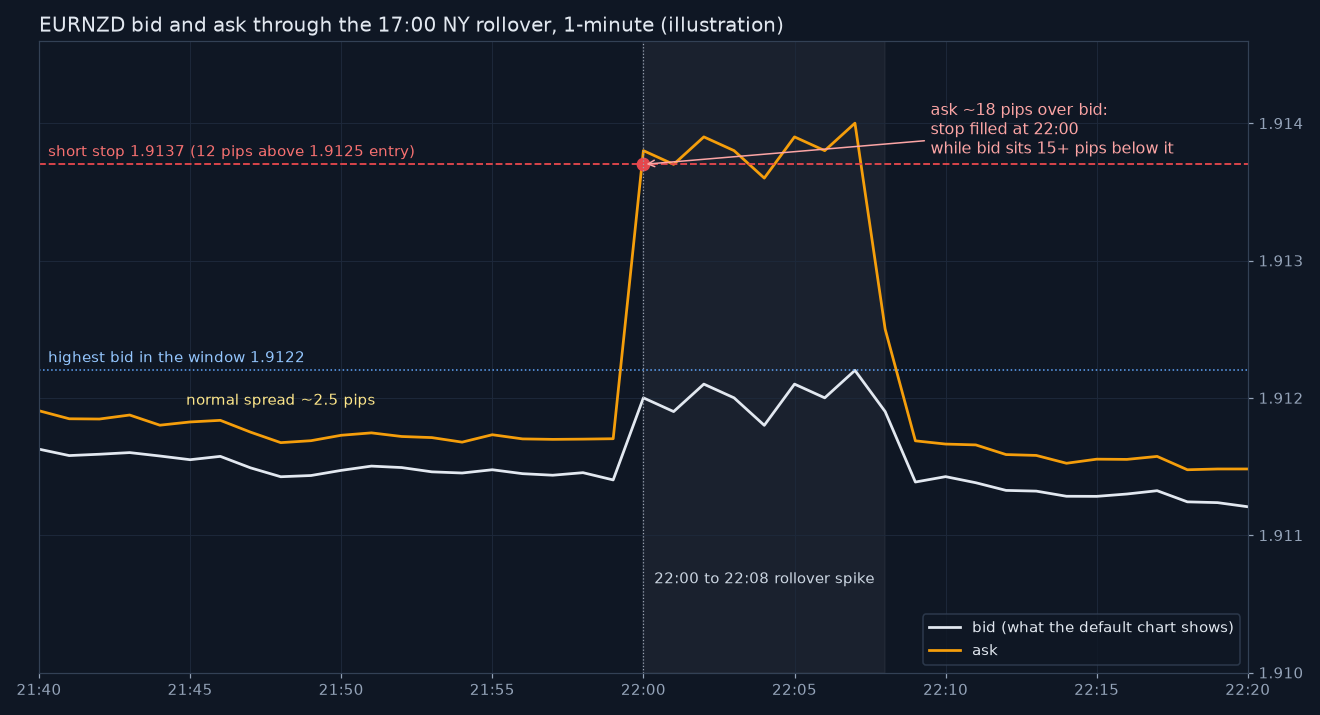Image resolution: width=1320 pixels, height=715 pixels.
Task: Click the 21:40 x-axis tick label
Action: pyautogui.click(x=39, y=690)
